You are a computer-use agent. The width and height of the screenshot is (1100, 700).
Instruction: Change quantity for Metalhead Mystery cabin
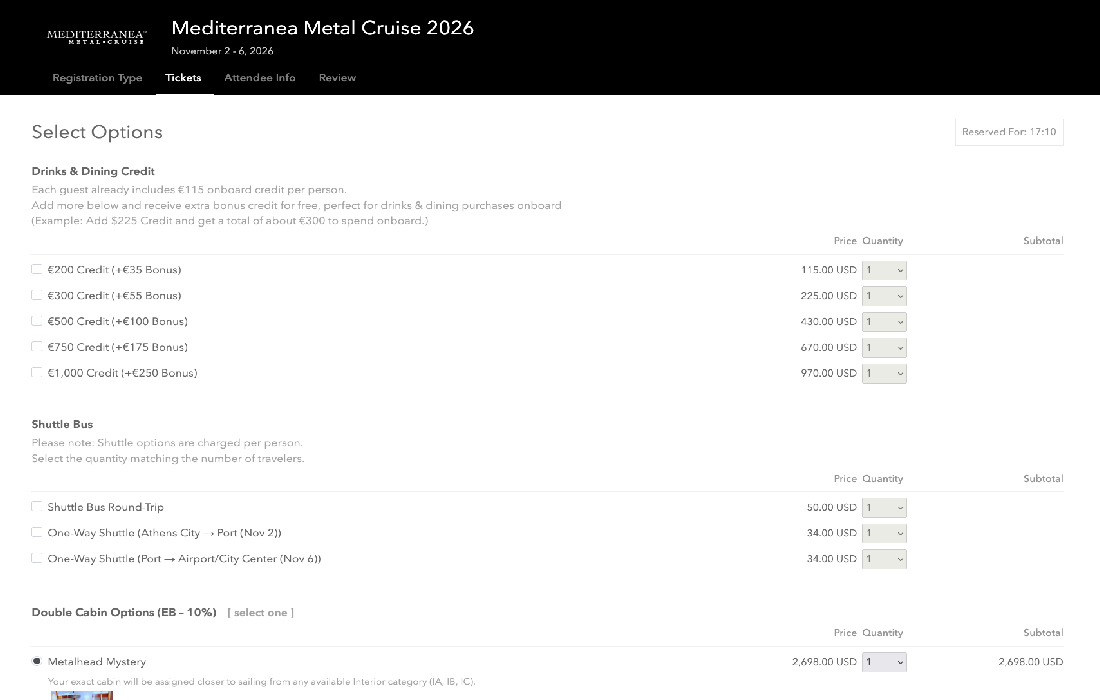(884, 662)
